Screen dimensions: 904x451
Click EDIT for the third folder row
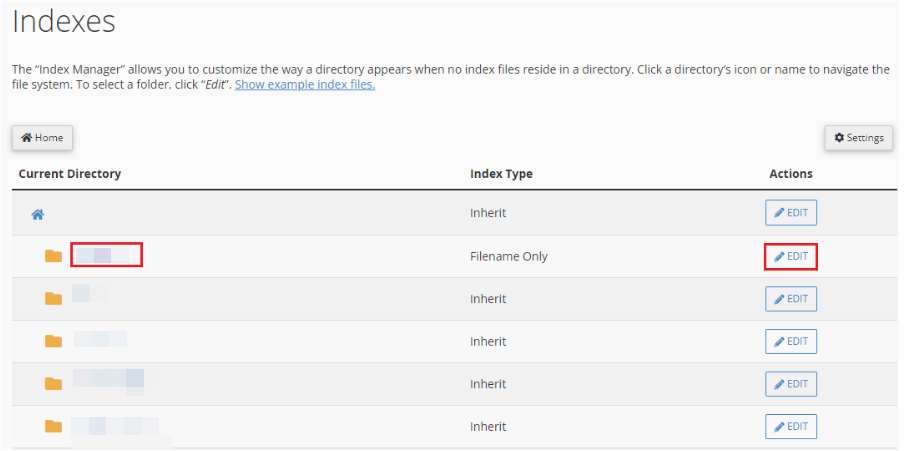click(x=791, y=341)
